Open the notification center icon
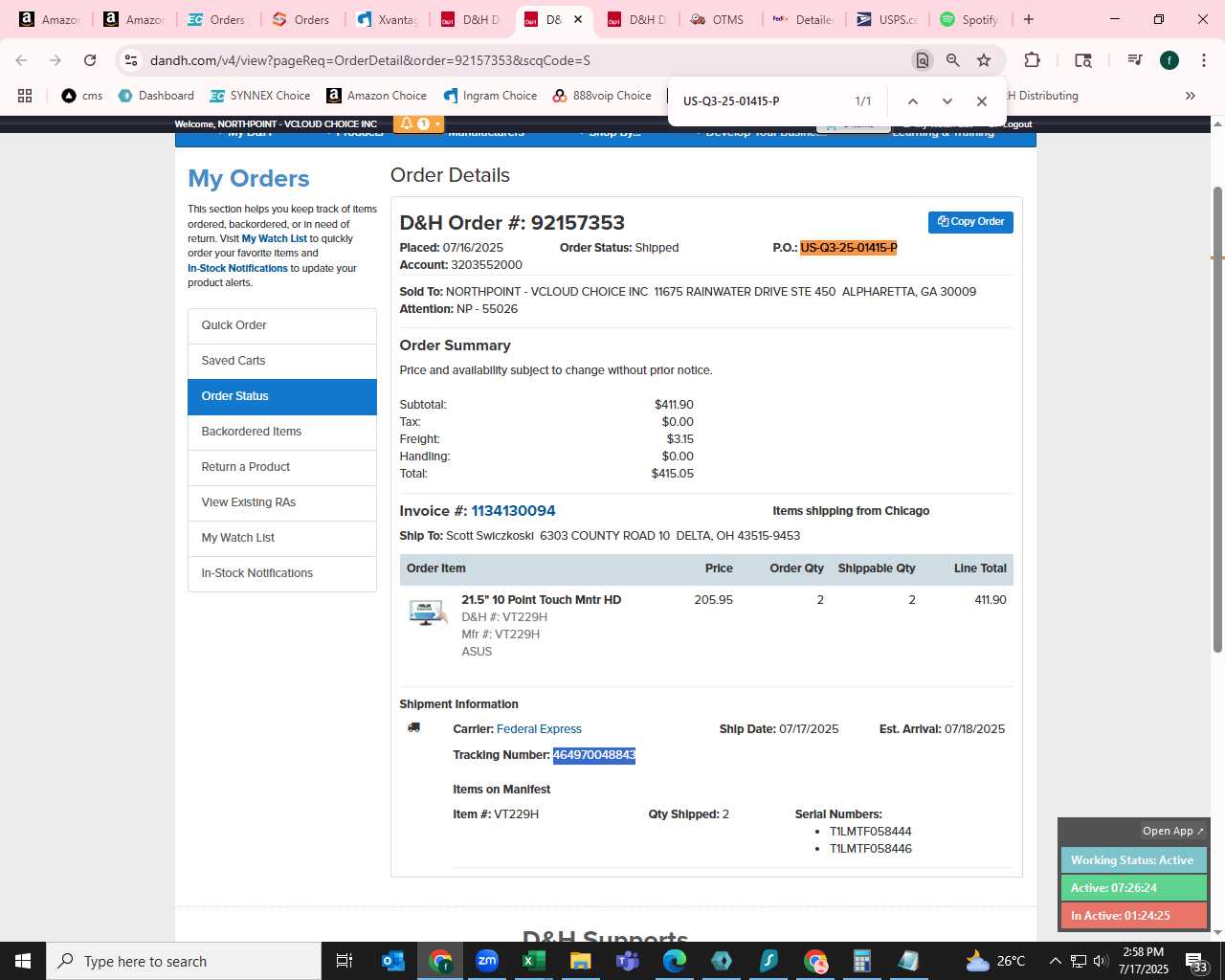Viewport: 1225px width, 980px height. pos(1196,962)
